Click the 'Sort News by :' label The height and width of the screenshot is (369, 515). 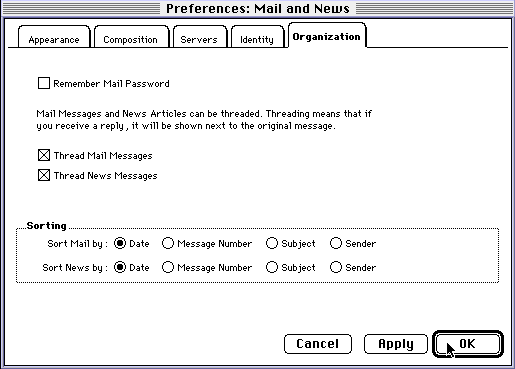click(x=75, y=268)
